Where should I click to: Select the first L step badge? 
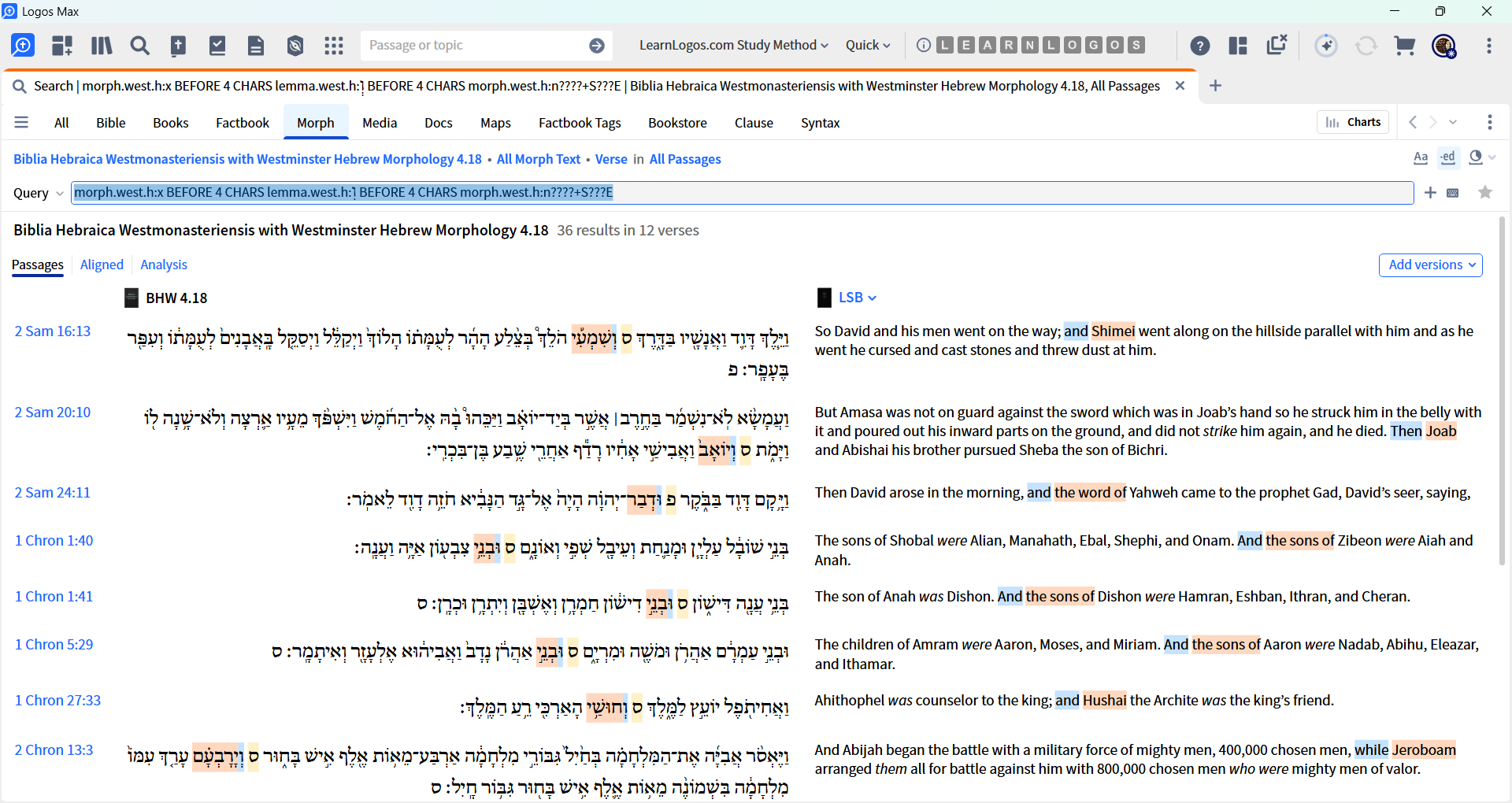945,45
